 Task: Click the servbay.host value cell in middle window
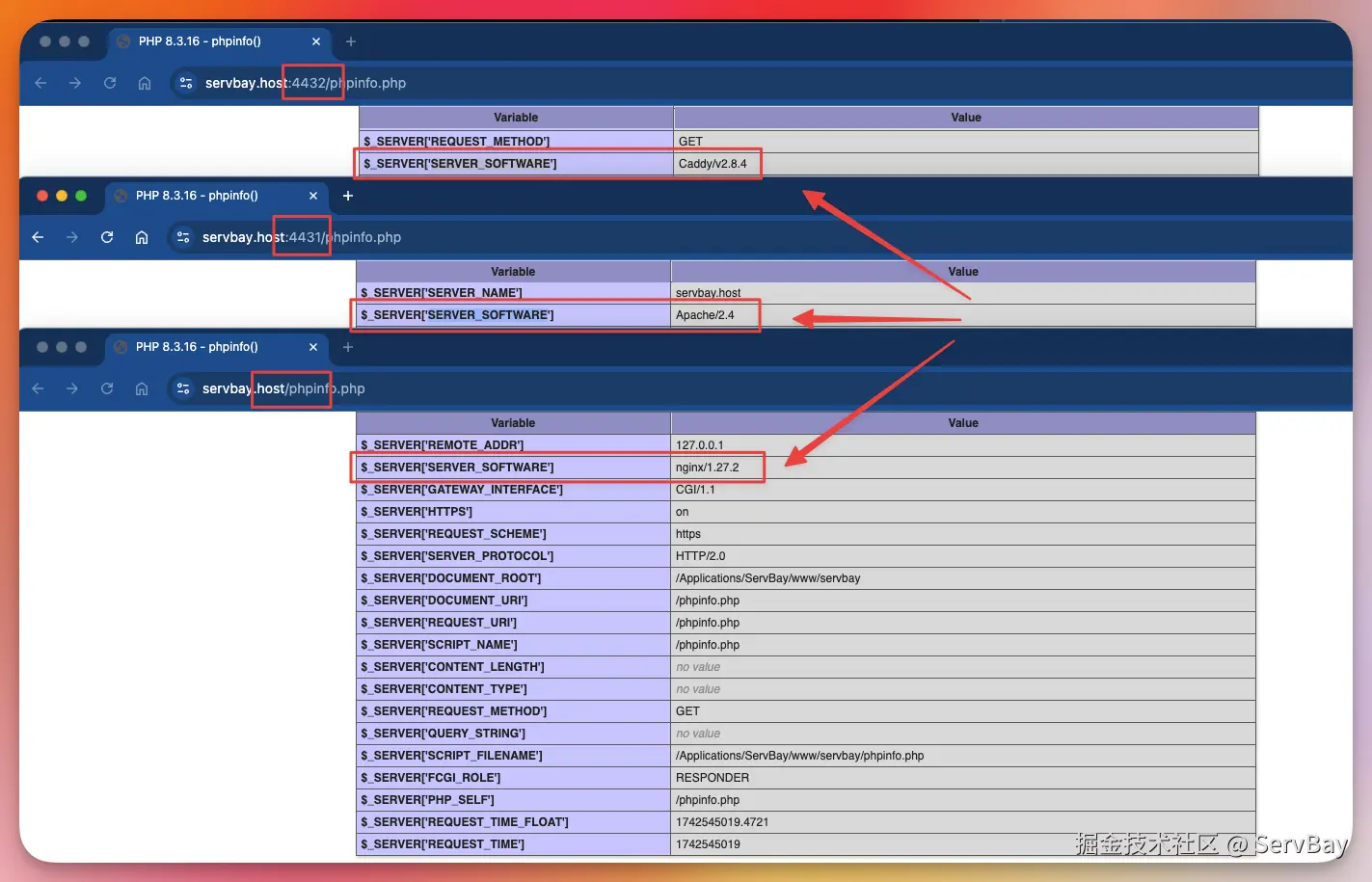[x=963, y=293]
